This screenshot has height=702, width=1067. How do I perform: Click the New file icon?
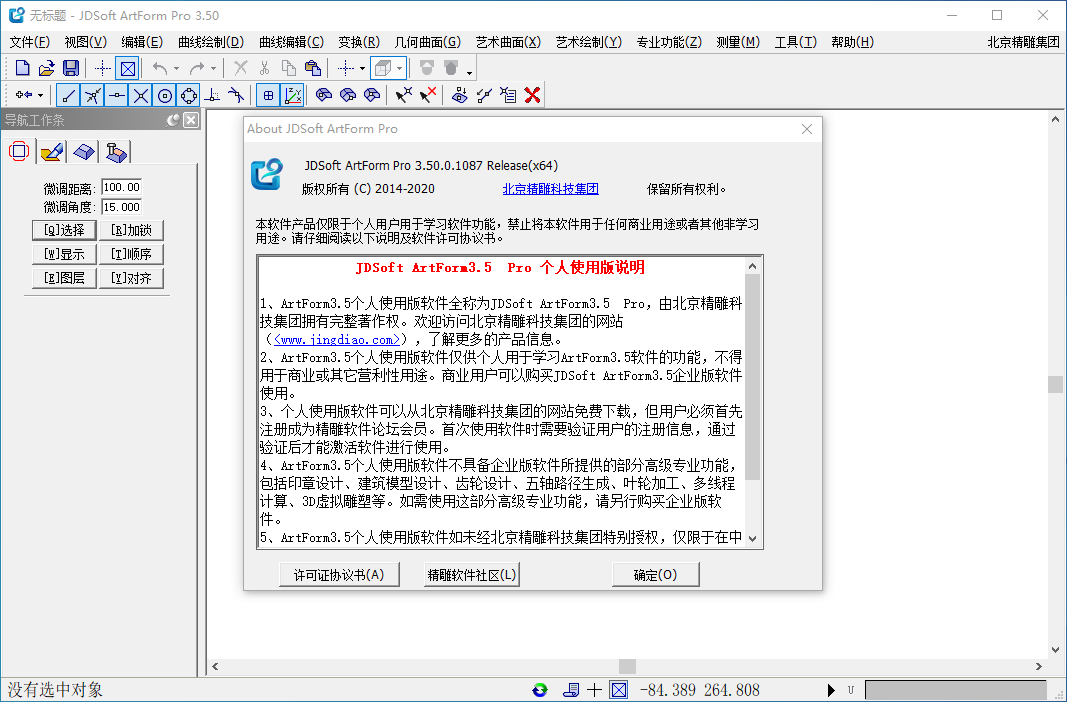tap(22, 68)
